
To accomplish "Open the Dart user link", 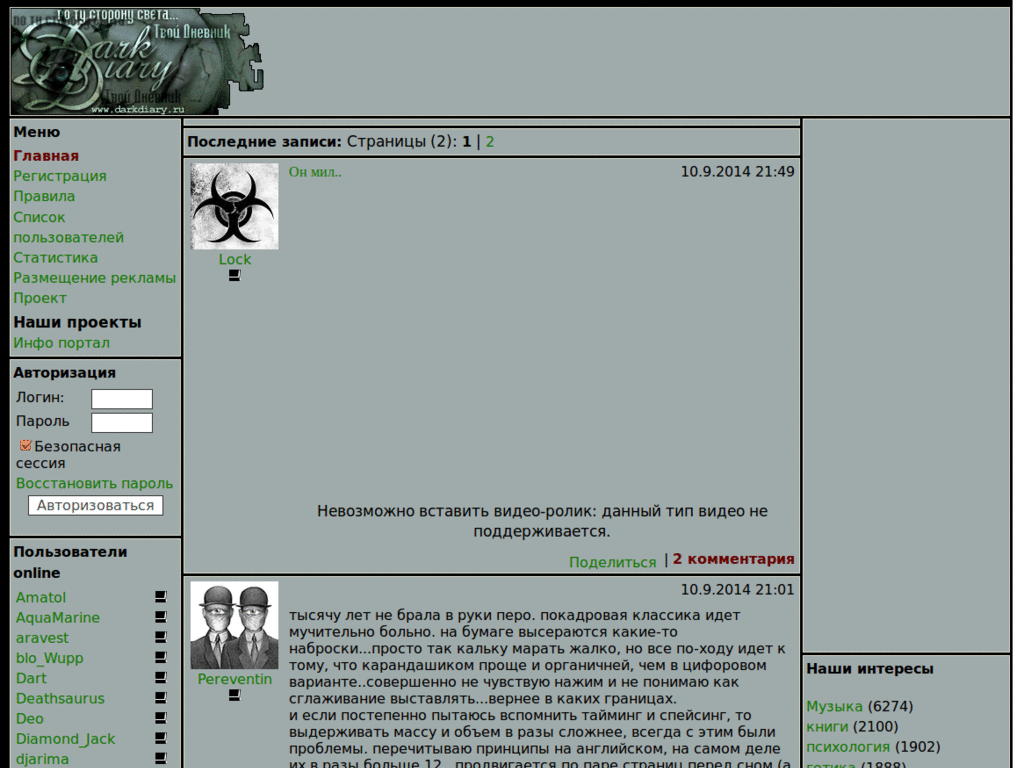I will point(31,679).
